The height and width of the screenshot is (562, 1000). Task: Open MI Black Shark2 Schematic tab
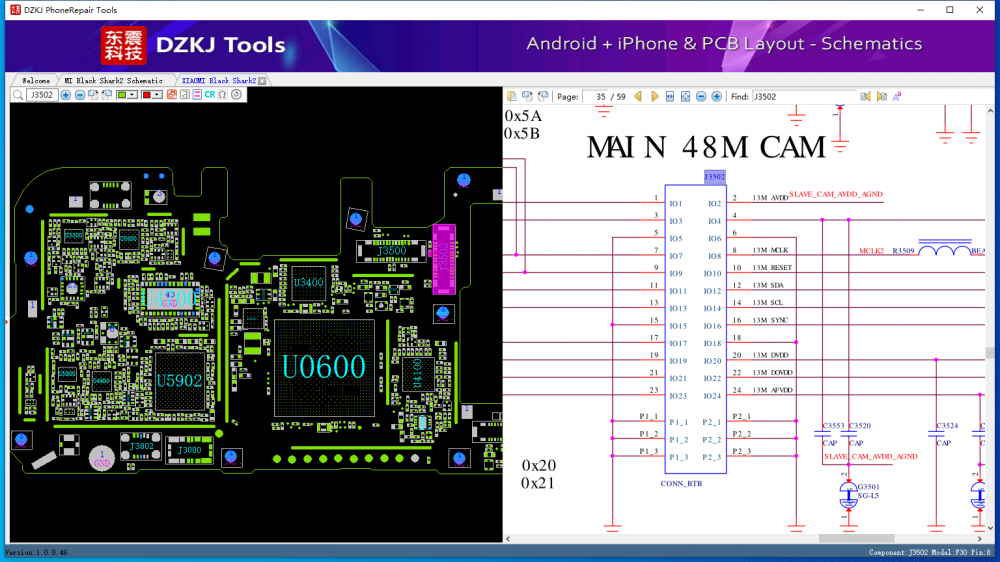113,80
